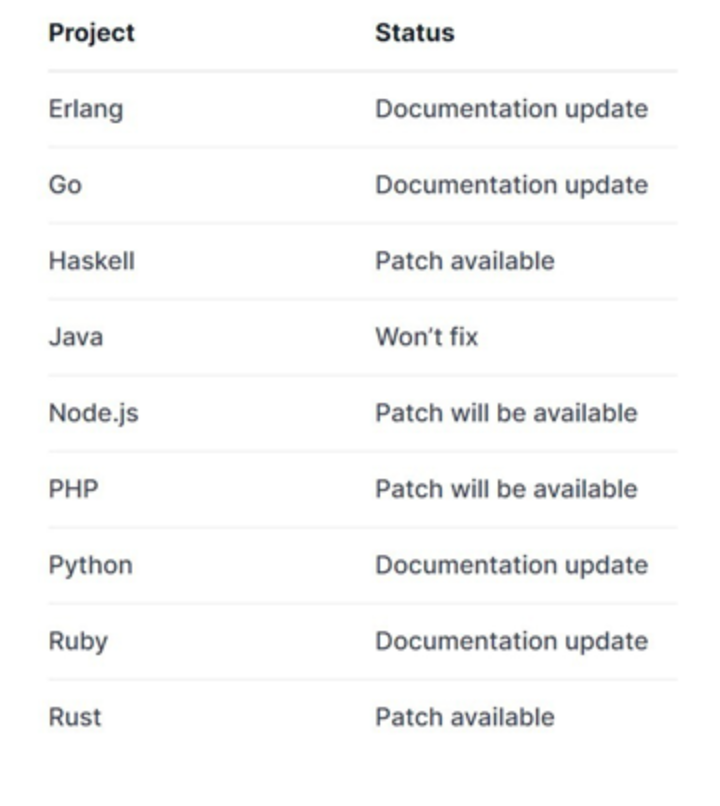Click Node.js Patch will be available status
The height and width of the screenshot is (806, 720).
click(x=506, y=413)
